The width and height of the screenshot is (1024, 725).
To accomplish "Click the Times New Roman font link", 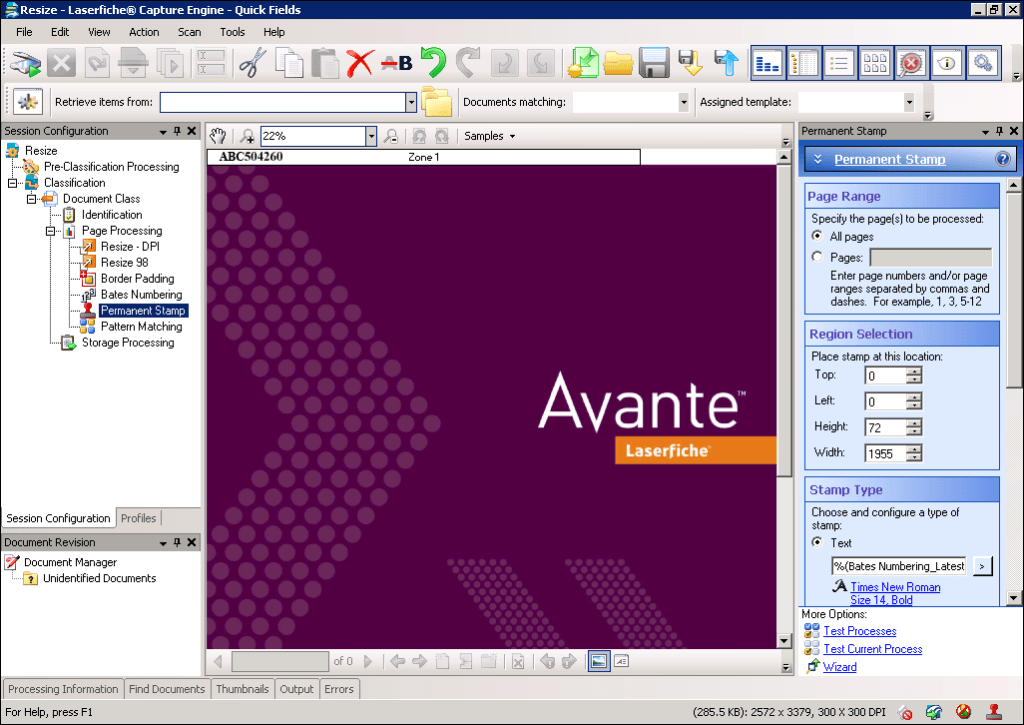I will (895, 587).
